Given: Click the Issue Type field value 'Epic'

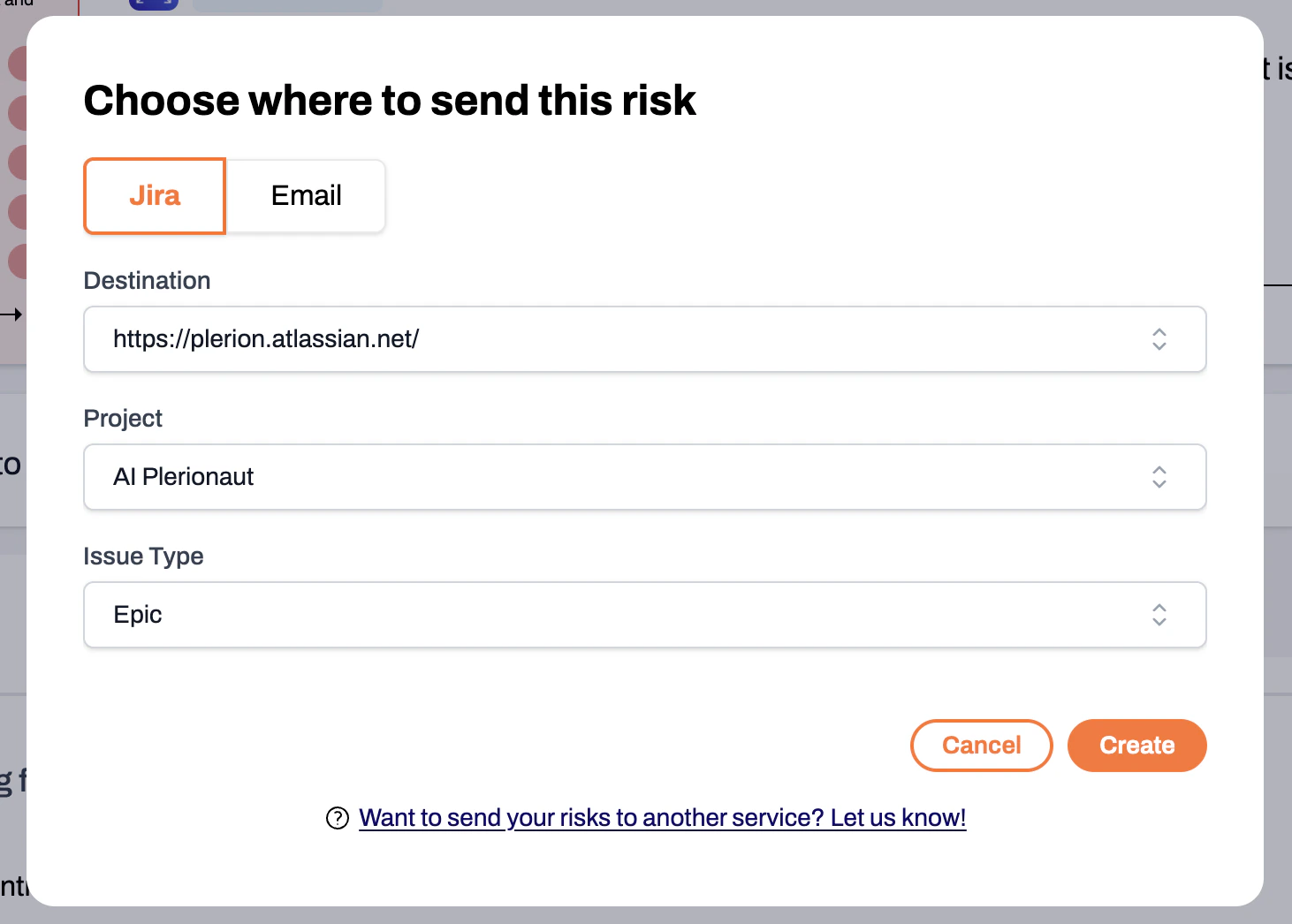Looking at the screenshot, I should click(x=137, y=614).
